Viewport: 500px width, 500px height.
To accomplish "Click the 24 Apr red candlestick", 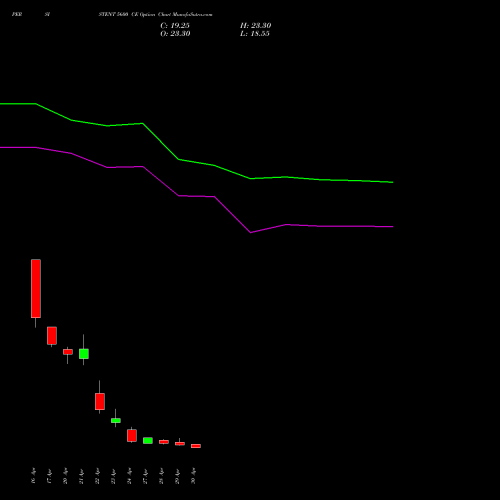I will [132, 435].
